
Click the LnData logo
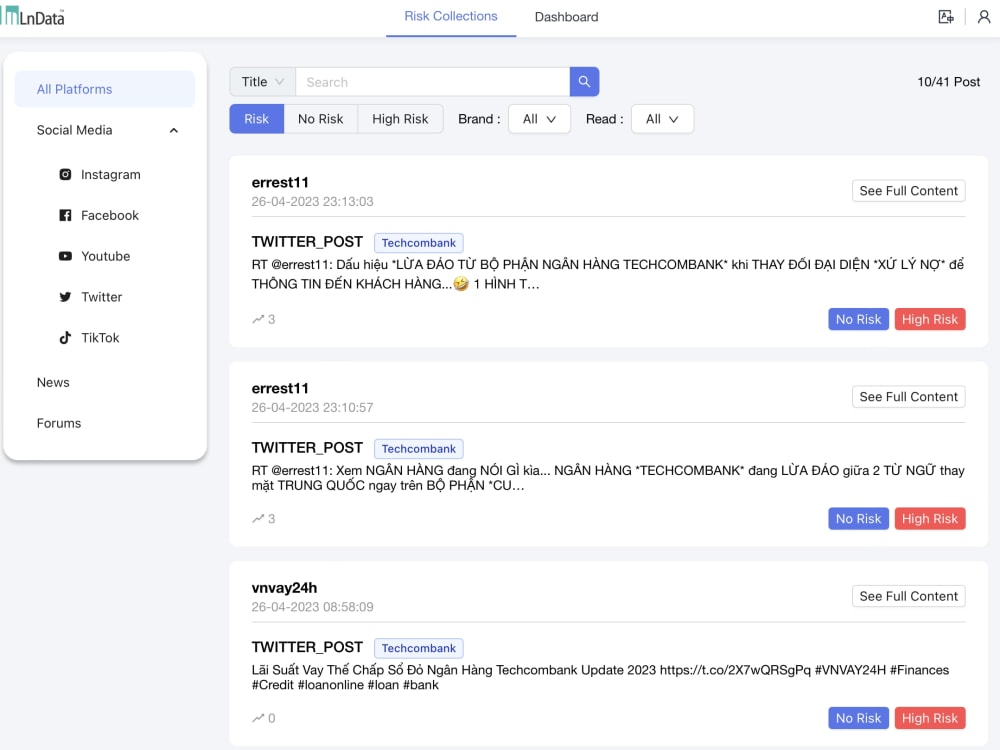33,16
